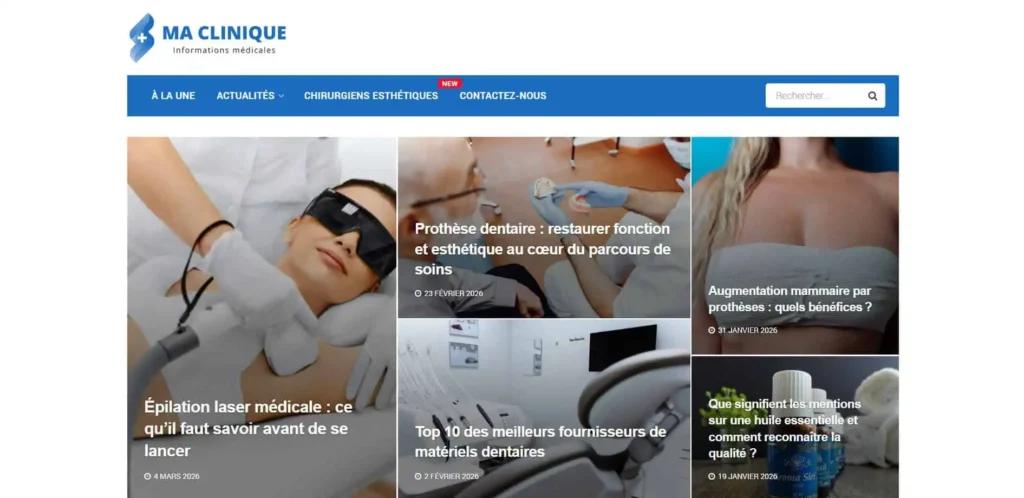This screenshot has height=498, width=1024.
Task: Open Top 10 fournisseurs de matériels dentaires
Action: [541, 442]
